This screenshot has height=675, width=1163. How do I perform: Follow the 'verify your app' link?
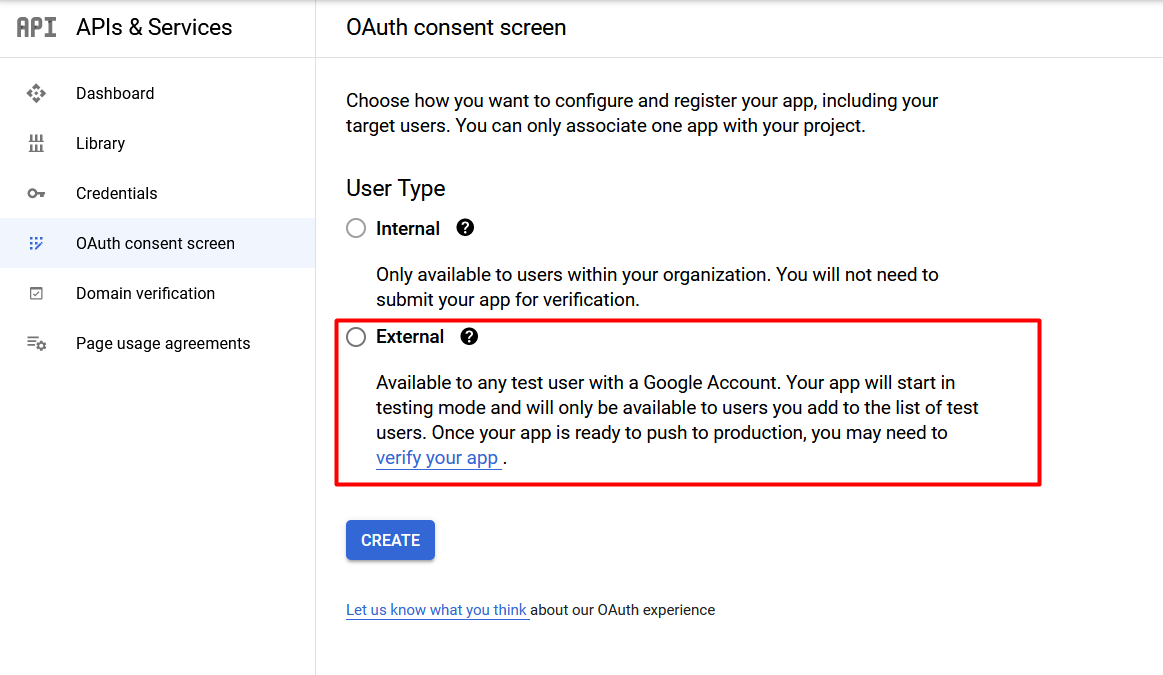(437, 458)
